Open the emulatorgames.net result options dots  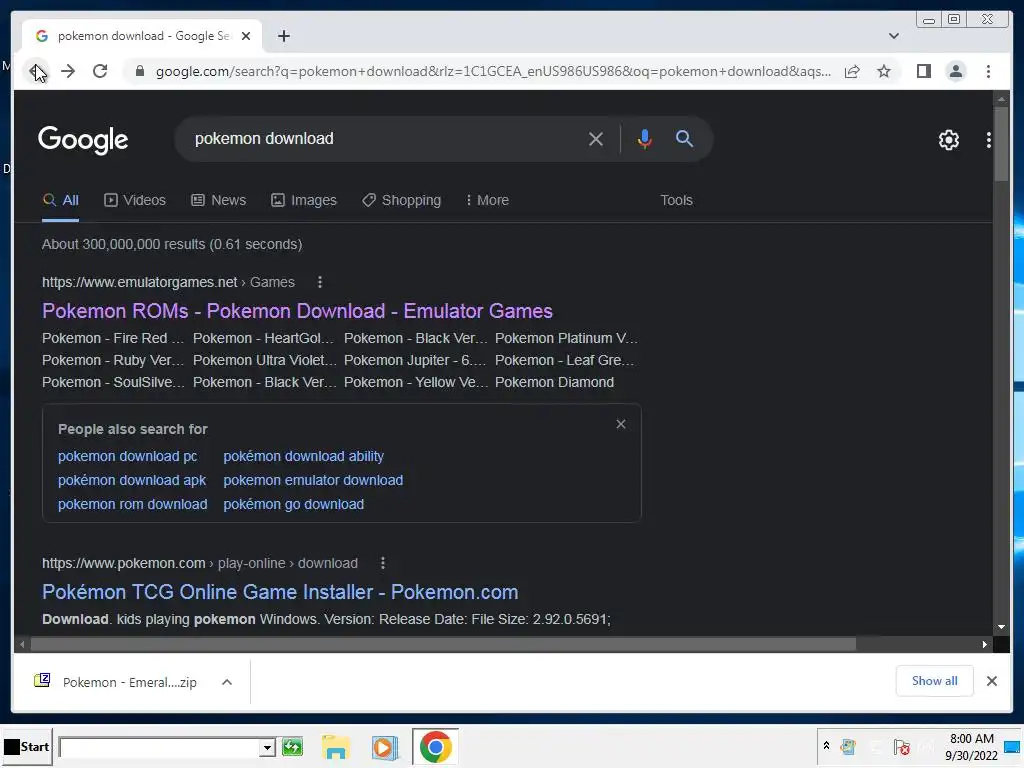coord(319,282)
